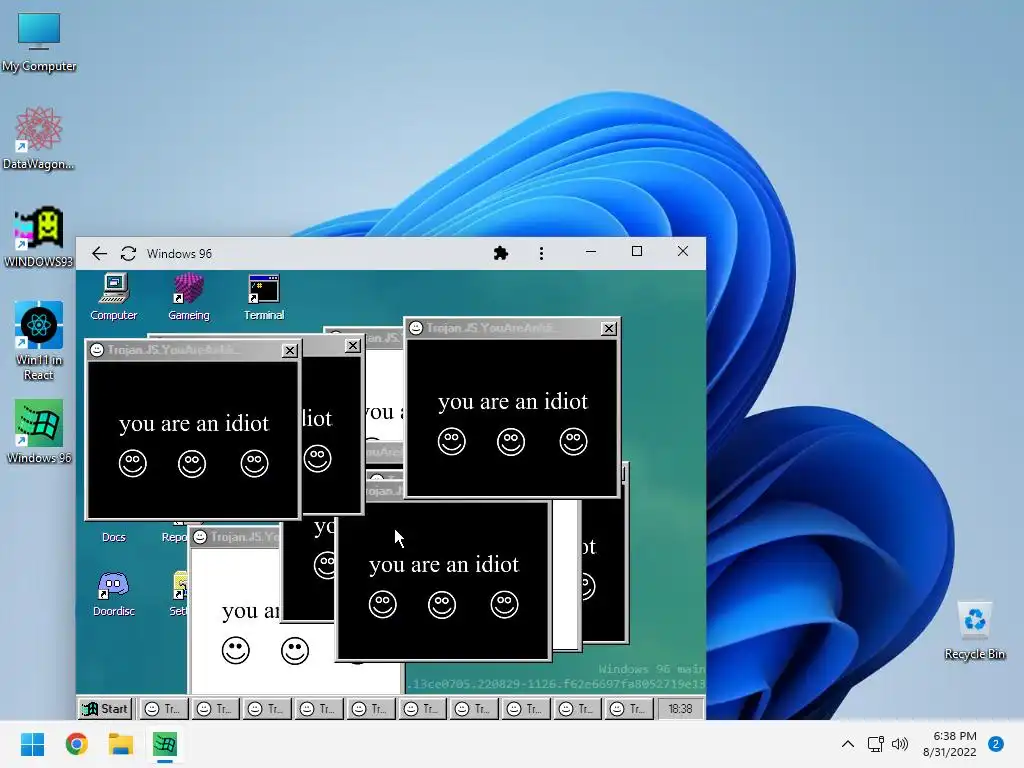Open the three-dot menu in Windows 96 window
The image size is (1024, 768).
coord(541,253)
